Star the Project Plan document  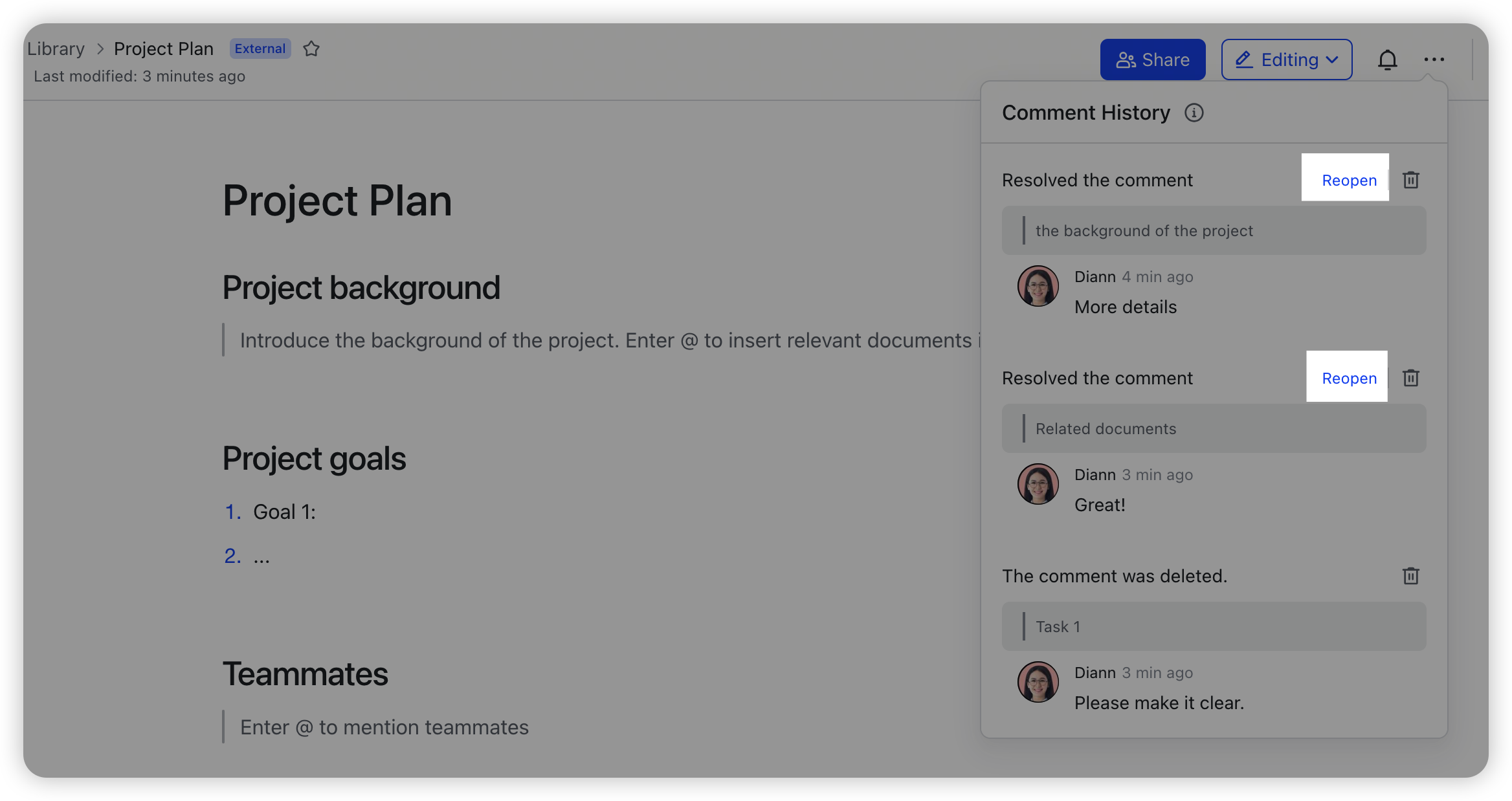311,49
